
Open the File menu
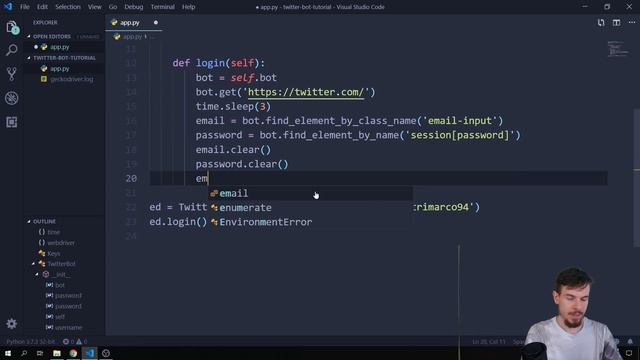click(25, 7)
